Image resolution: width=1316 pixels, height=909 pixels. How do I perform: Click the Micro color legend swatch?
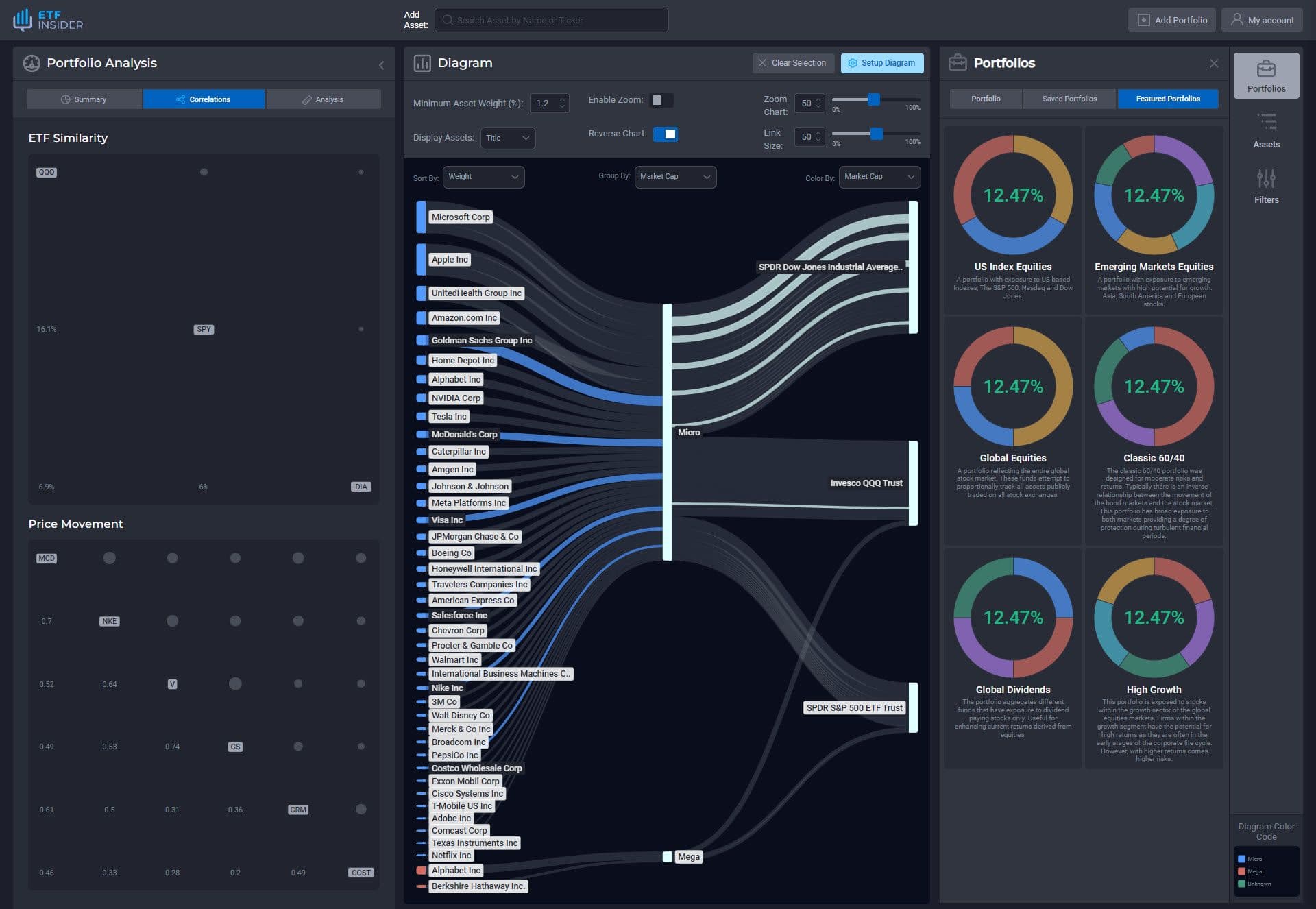pyautogui.click(x=1241, y=859)
